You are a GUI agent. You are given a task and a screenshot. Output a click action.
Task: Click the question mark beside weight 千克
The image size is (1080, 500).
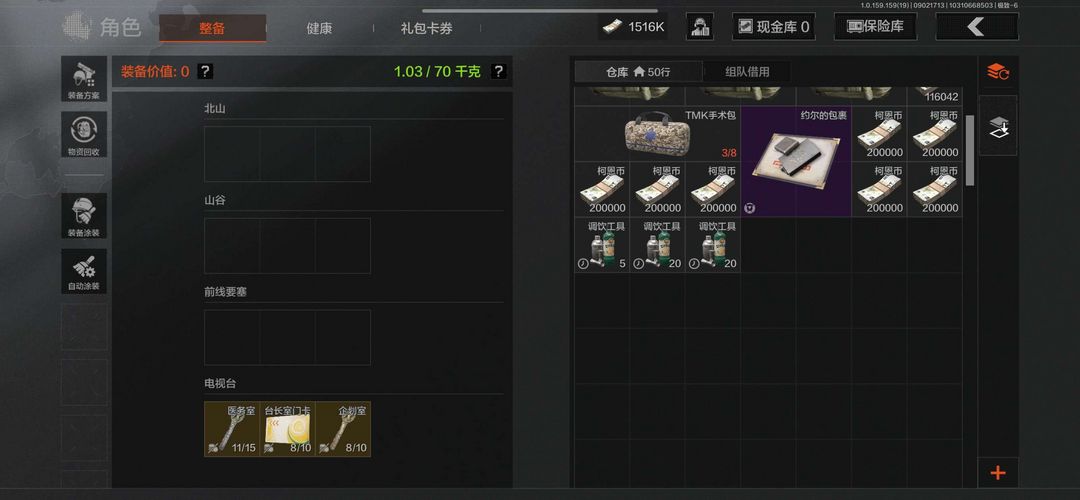pyautogui.click(x=499, y=71)
